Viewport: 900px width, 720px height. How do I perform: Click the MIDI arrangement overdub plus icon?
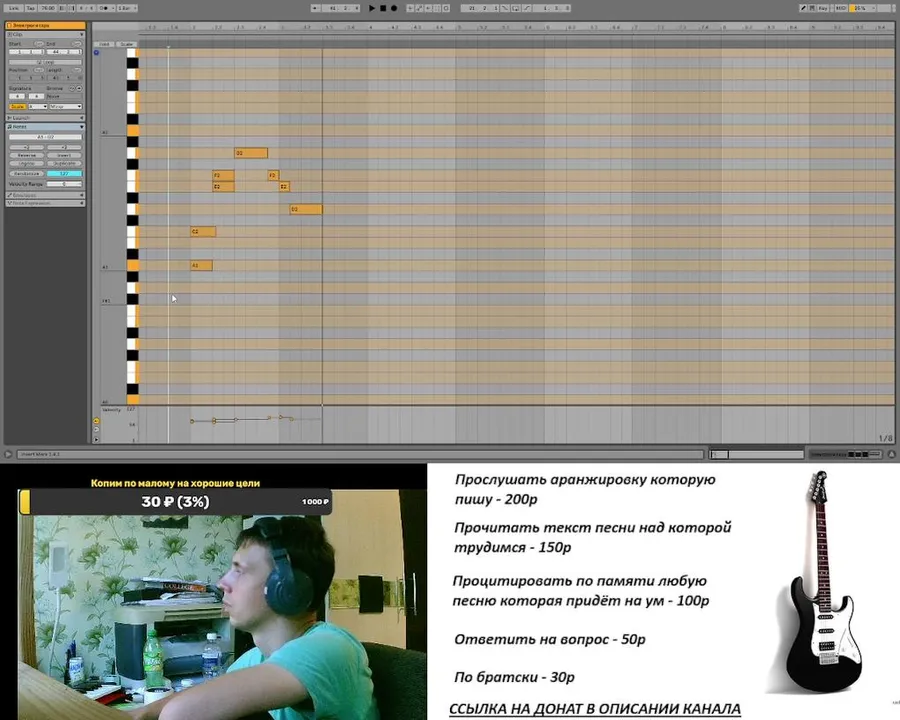[x=410, y=8]
